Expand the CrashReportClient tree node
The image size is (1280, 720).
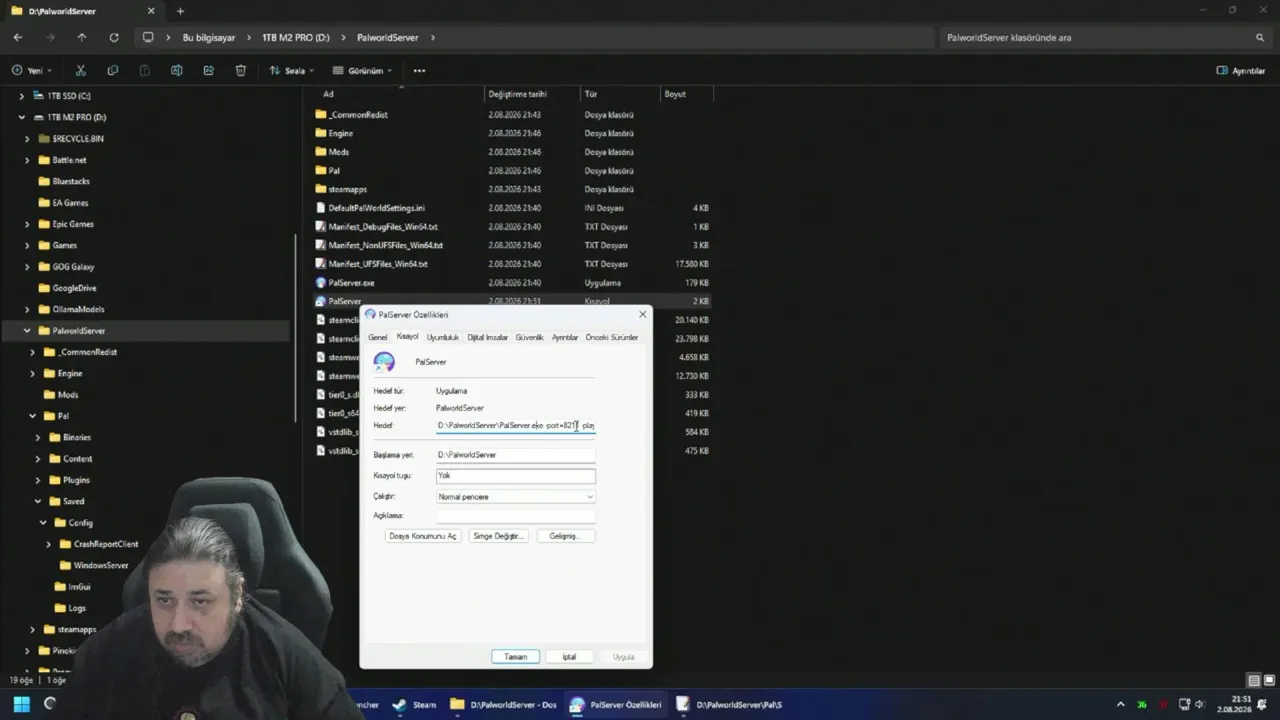49,544
